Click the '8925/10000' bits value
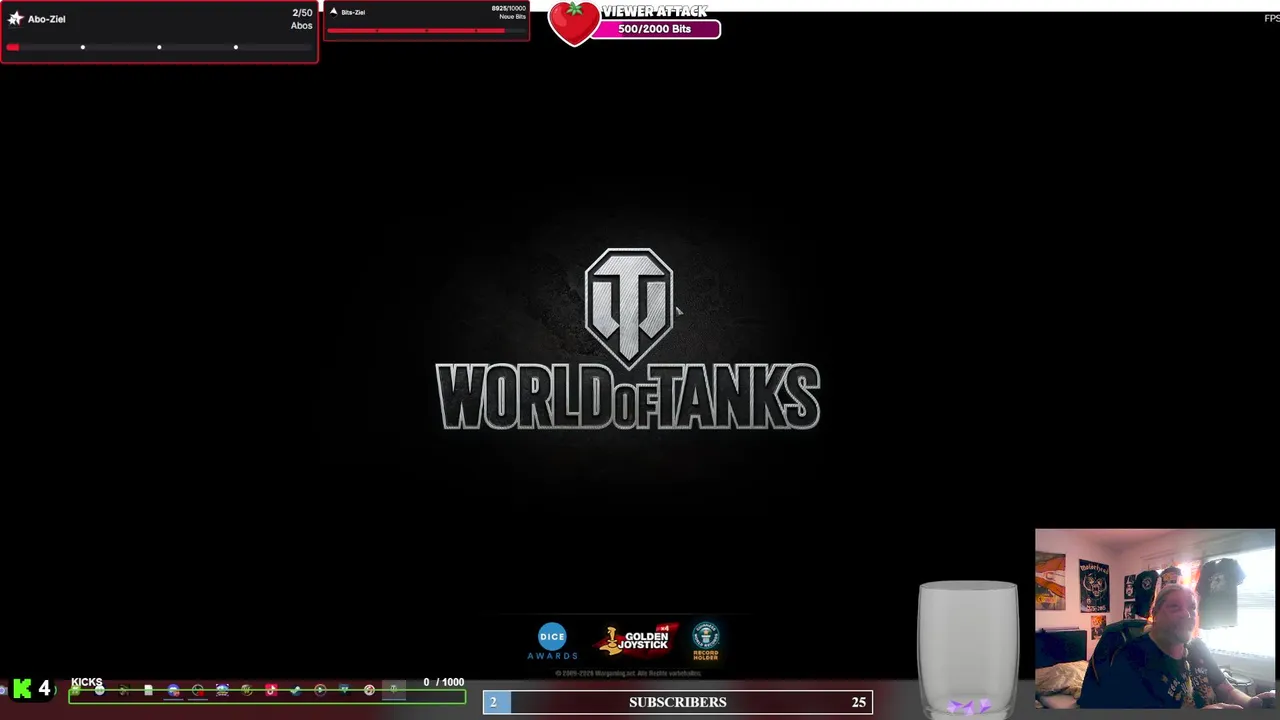 [x=509, y=8]
